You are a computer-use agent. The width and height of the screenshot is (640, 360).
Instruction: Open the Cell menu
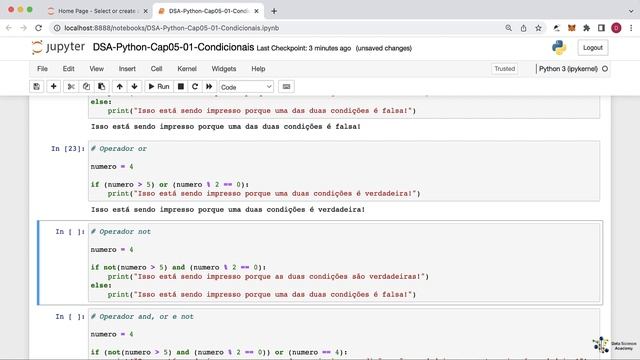coord(156,69)
